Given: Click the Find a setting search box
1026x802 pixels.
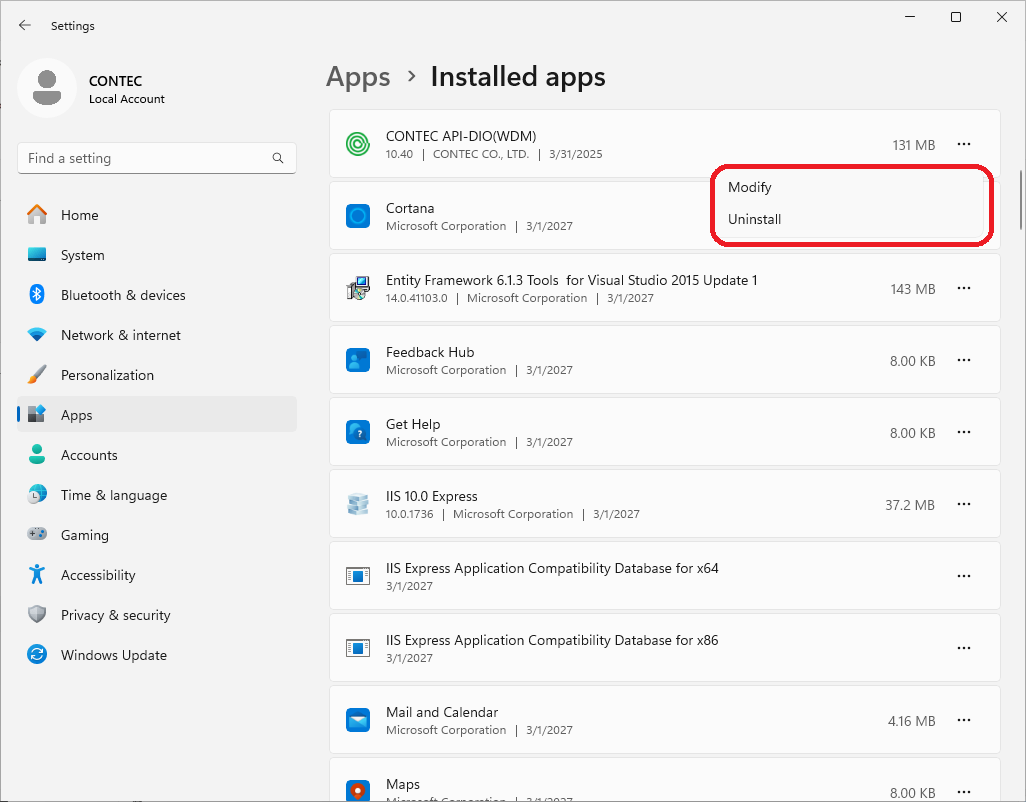Looking at the screenshot, I should 157,158.
